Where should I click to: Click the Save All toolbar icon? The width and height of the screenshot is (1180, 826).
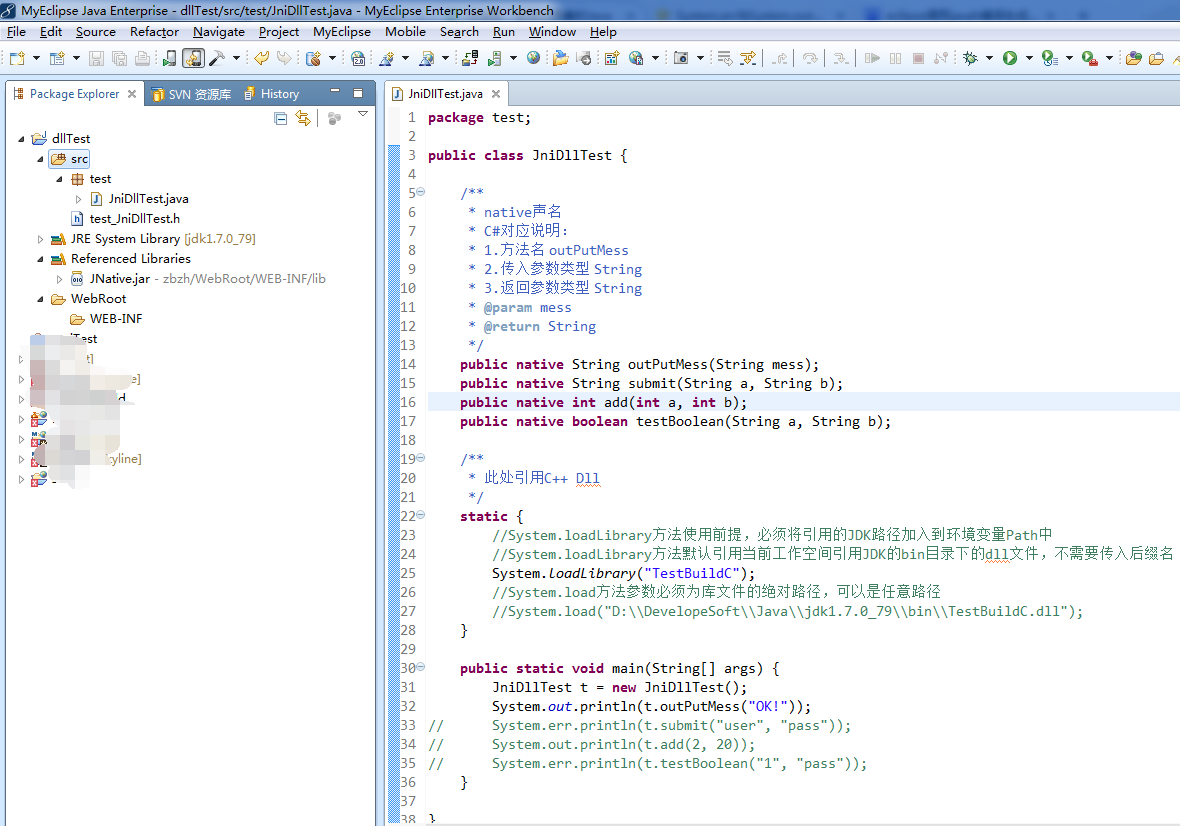coord(119,58)
